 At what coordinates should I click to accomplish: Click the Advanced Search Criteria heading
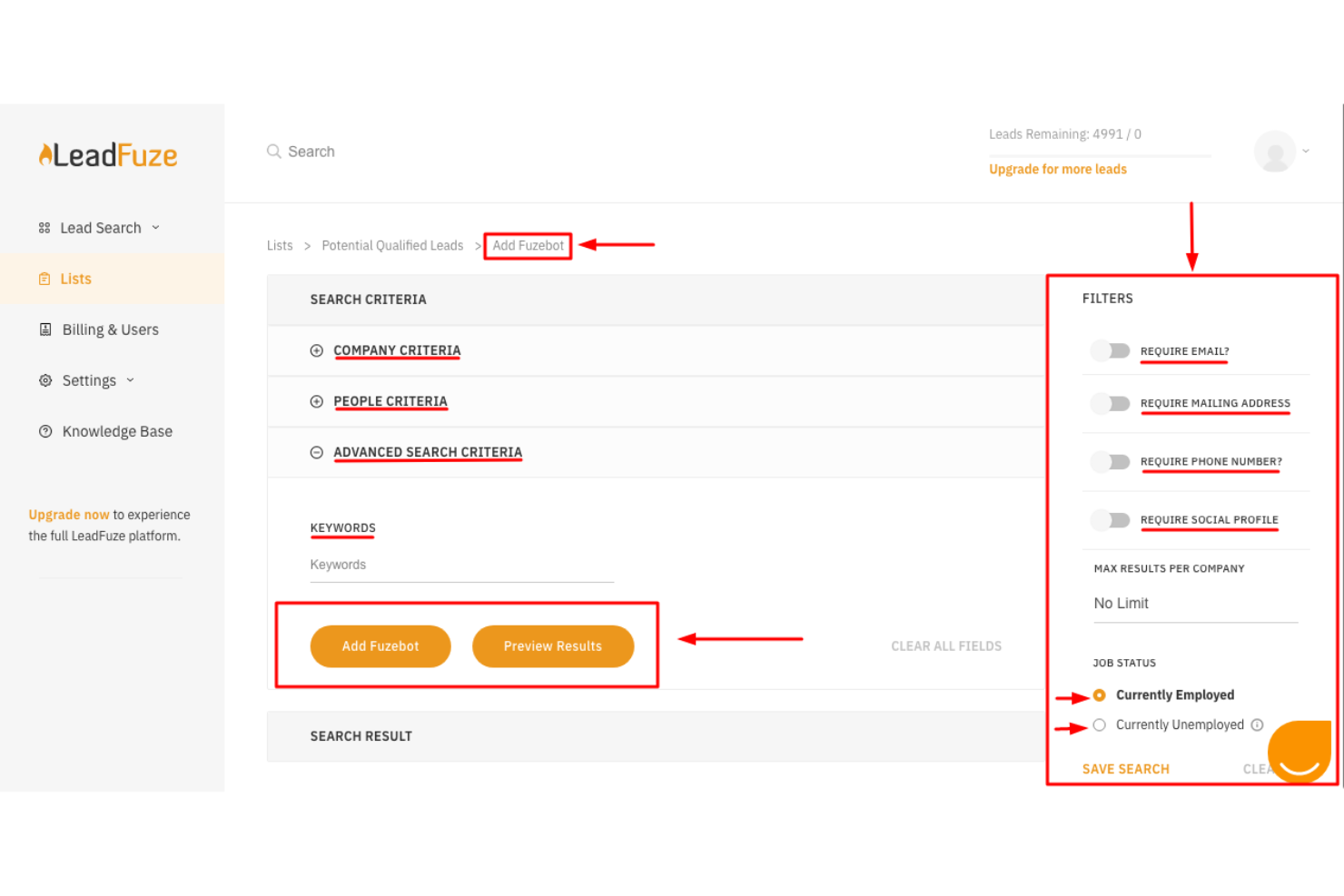(428, 452)
